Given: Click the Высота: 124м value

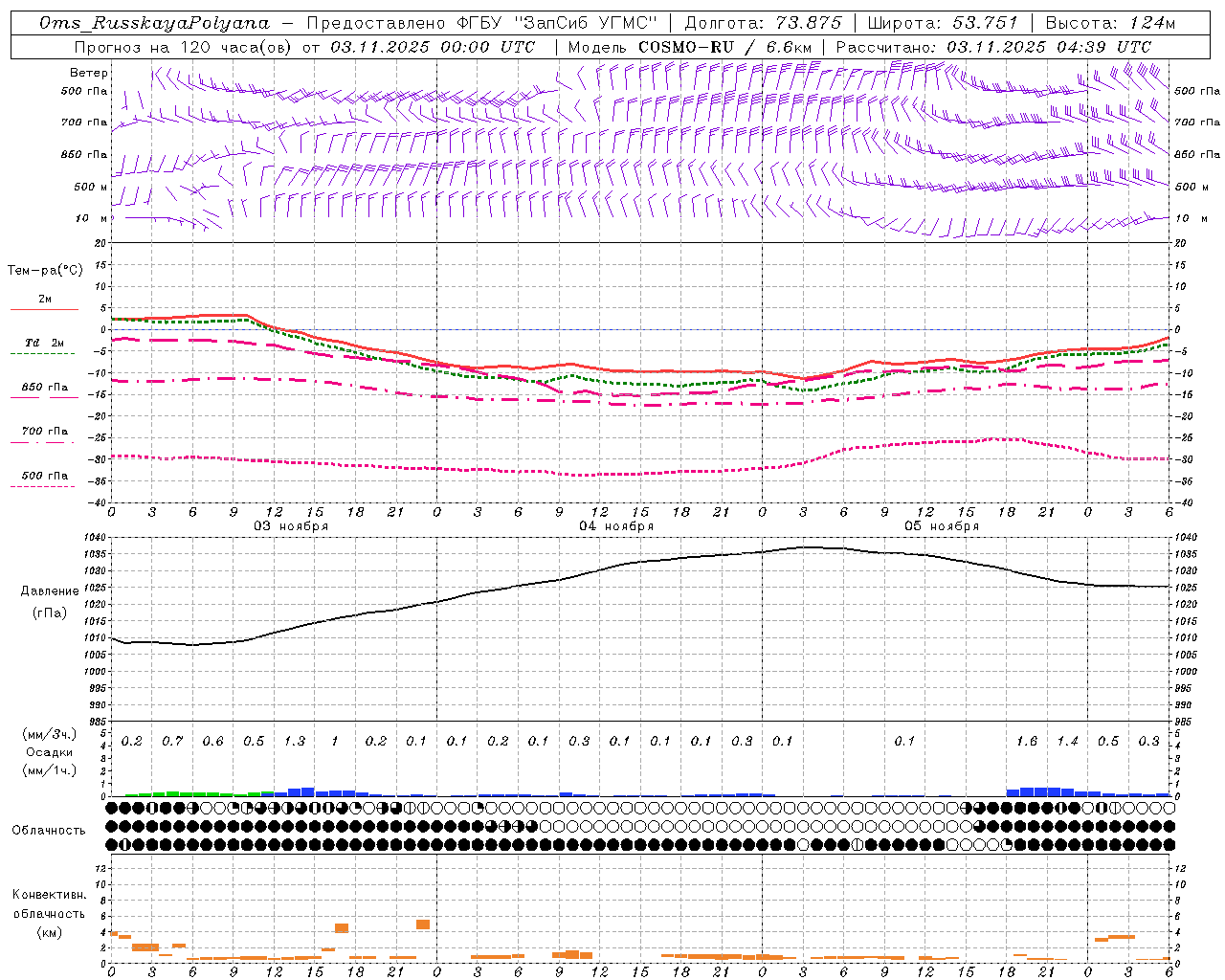Looking at the screenshot, I should pos(1109,23).
